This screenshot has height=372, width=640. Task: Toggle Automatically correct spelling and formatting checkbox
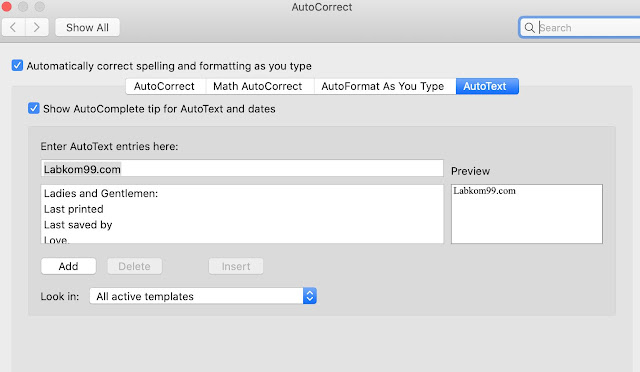(17, 65)
